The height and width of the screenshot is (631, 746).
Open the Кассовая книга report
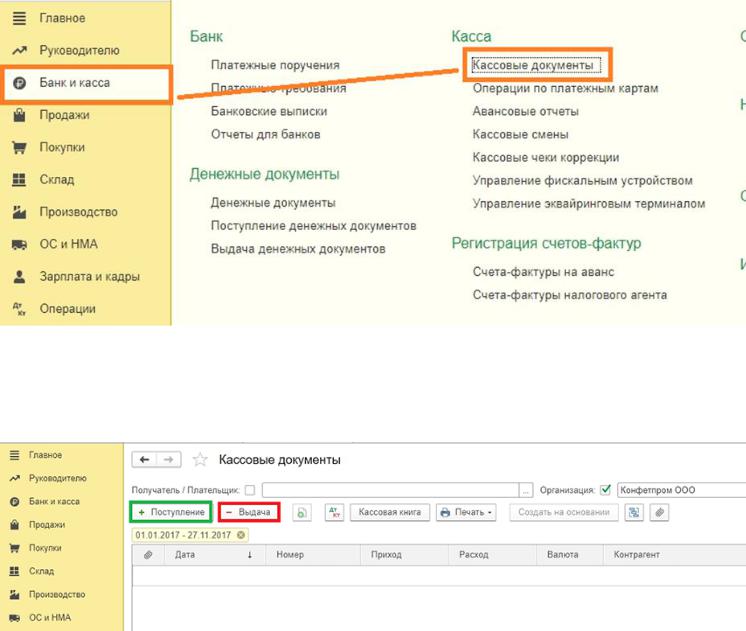coord(390,512)
